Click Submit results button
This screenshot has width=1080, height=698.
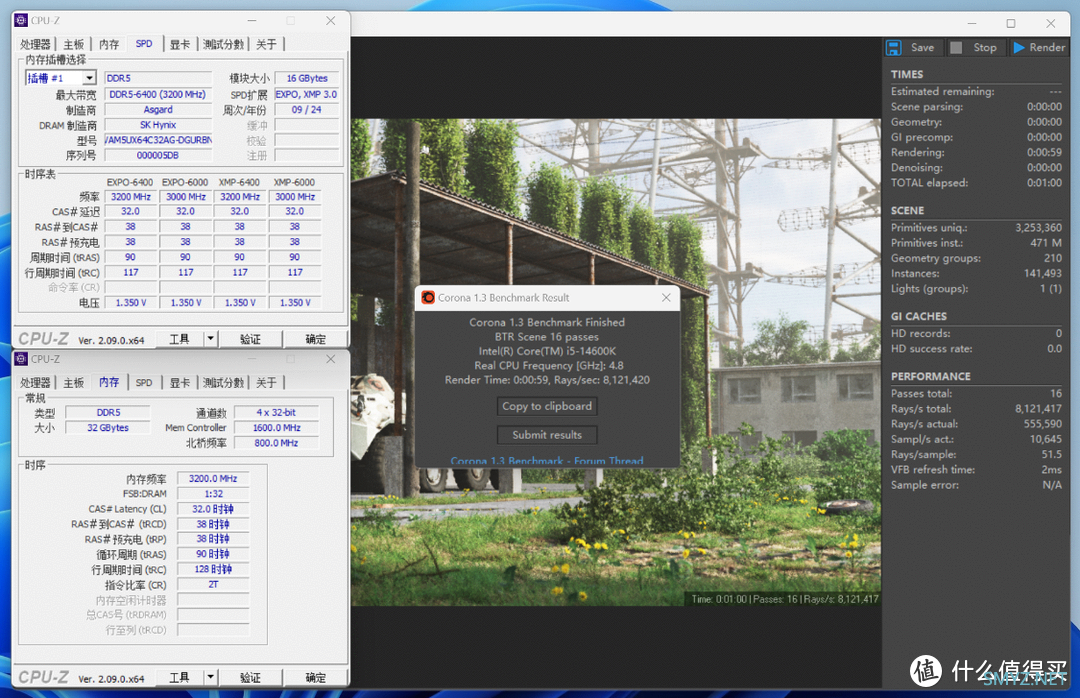click(547, 435)
